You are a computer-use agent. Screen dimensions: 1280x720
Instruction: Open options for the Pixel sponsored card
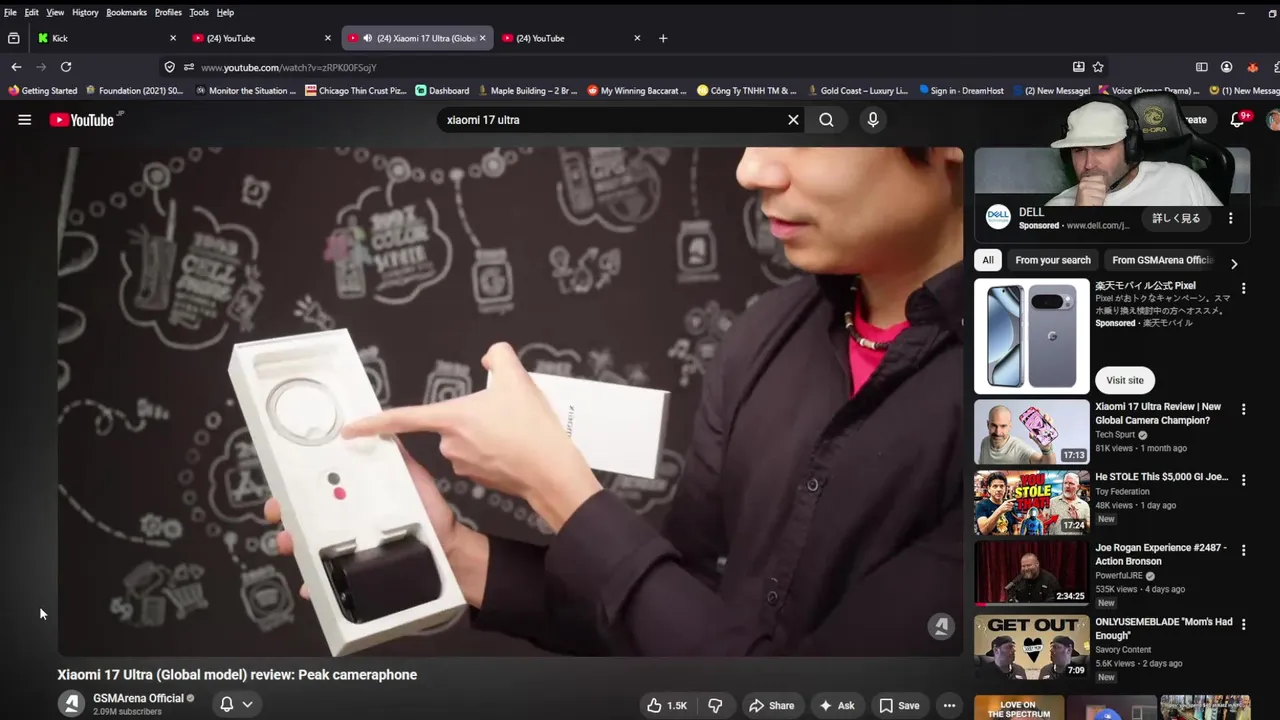click(x=1243, y=288)
